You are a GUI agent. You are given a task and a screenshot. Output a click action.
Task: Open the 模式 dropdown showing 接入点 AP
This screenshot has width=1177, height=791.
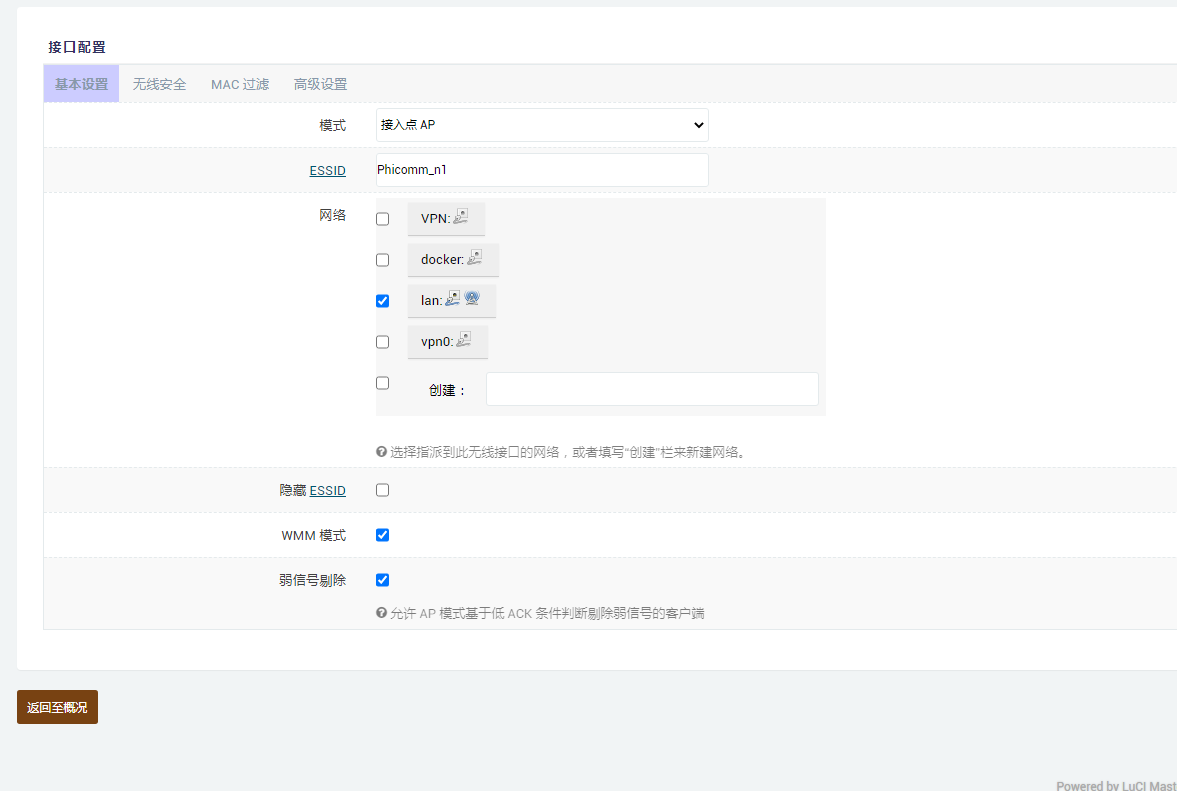542,125
